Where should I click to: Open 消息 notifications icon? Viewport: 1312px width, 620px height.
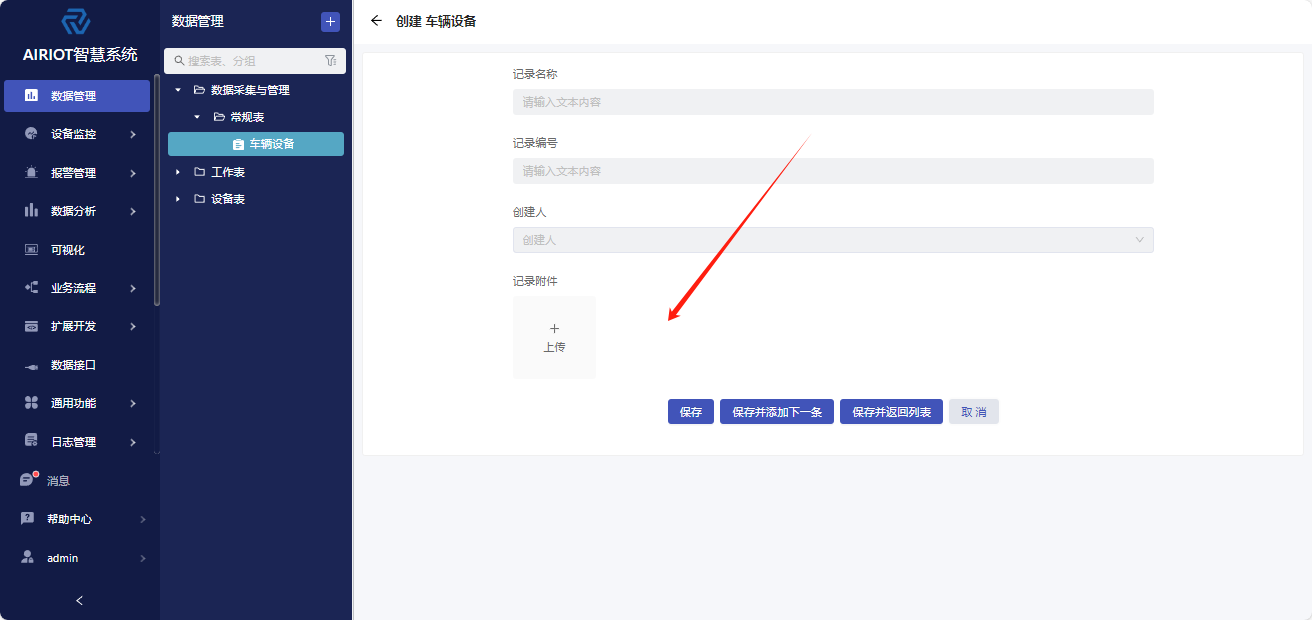(x=28, y=480)
